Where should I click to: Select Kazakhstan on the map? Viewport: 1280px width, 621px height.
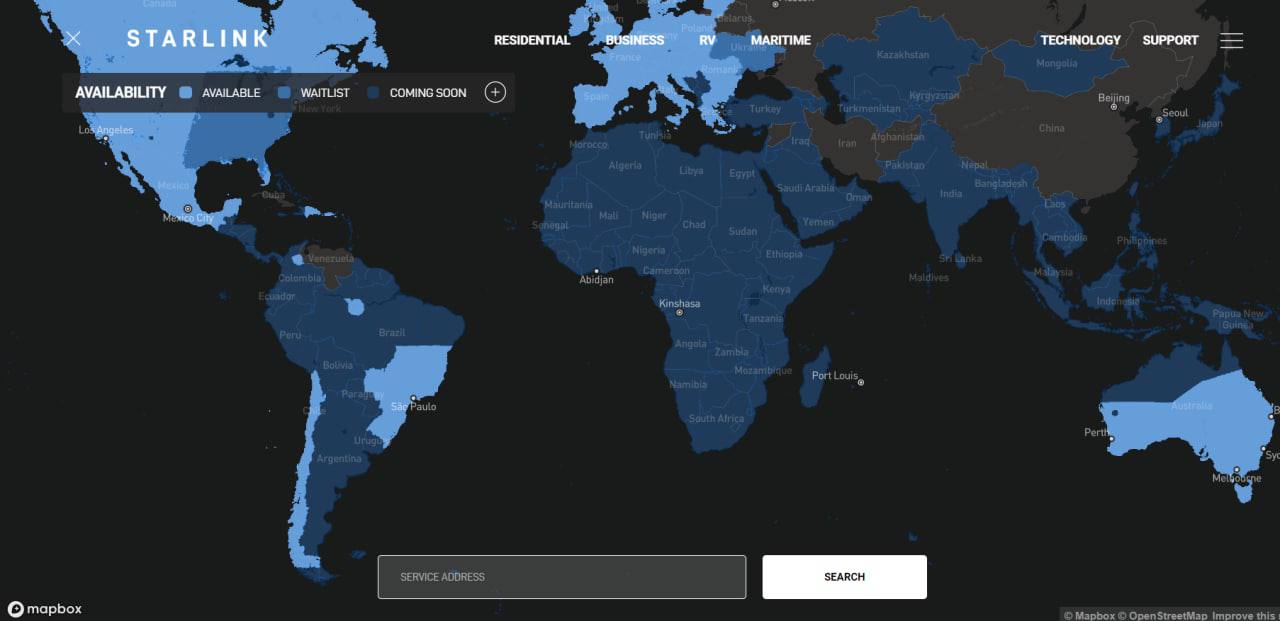[x=903, y=55]
